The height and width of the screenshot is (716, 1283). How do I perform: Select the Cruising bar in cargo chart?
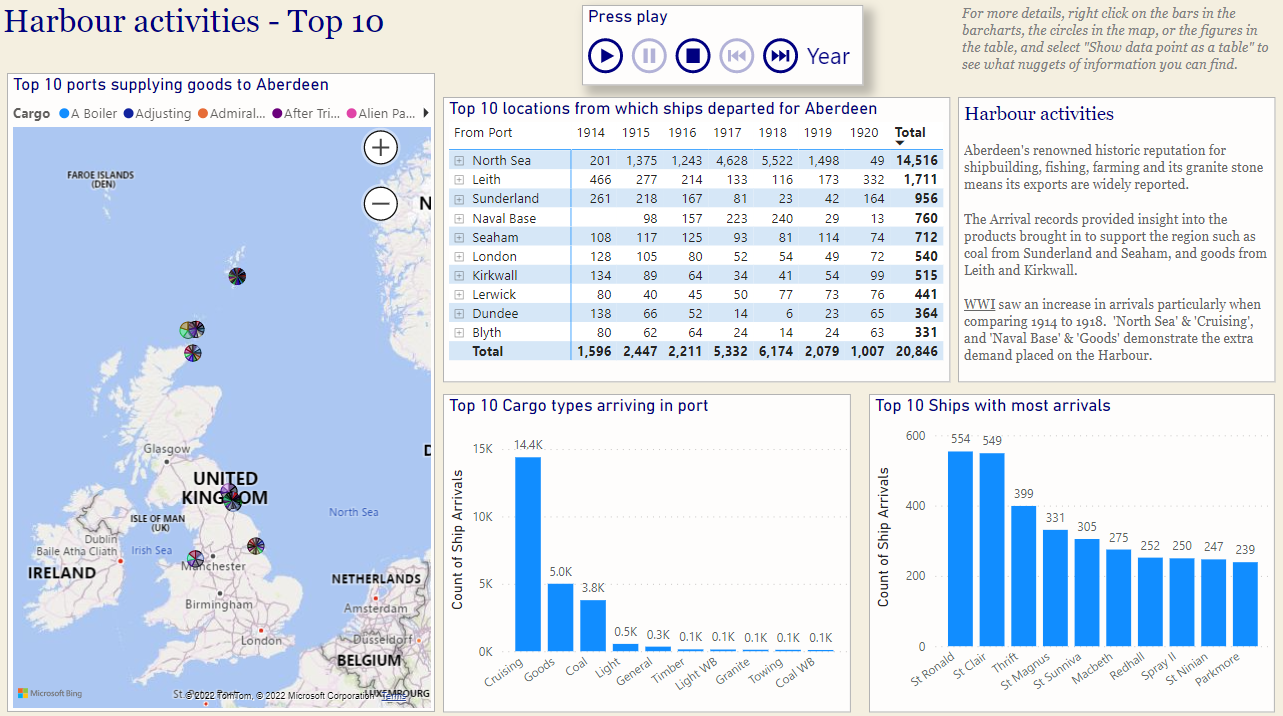(527, 553)
